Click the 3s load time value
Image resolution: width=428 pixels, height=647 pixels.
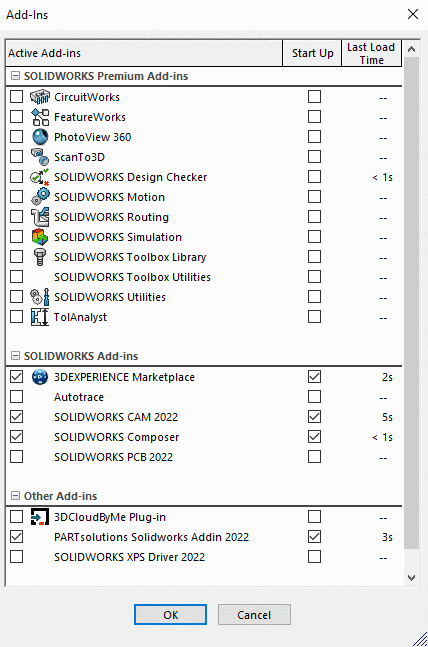point(387,537)
